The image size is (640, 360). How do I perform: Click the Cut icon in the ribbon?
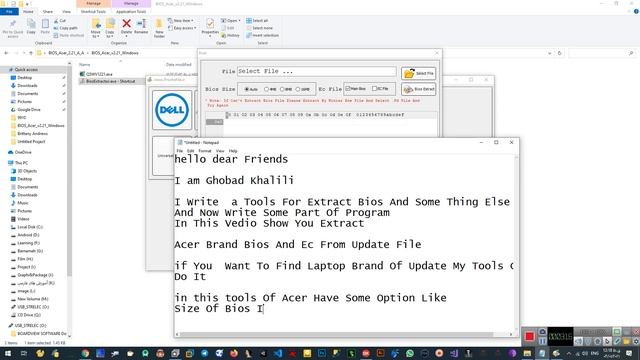coord(60,20)
